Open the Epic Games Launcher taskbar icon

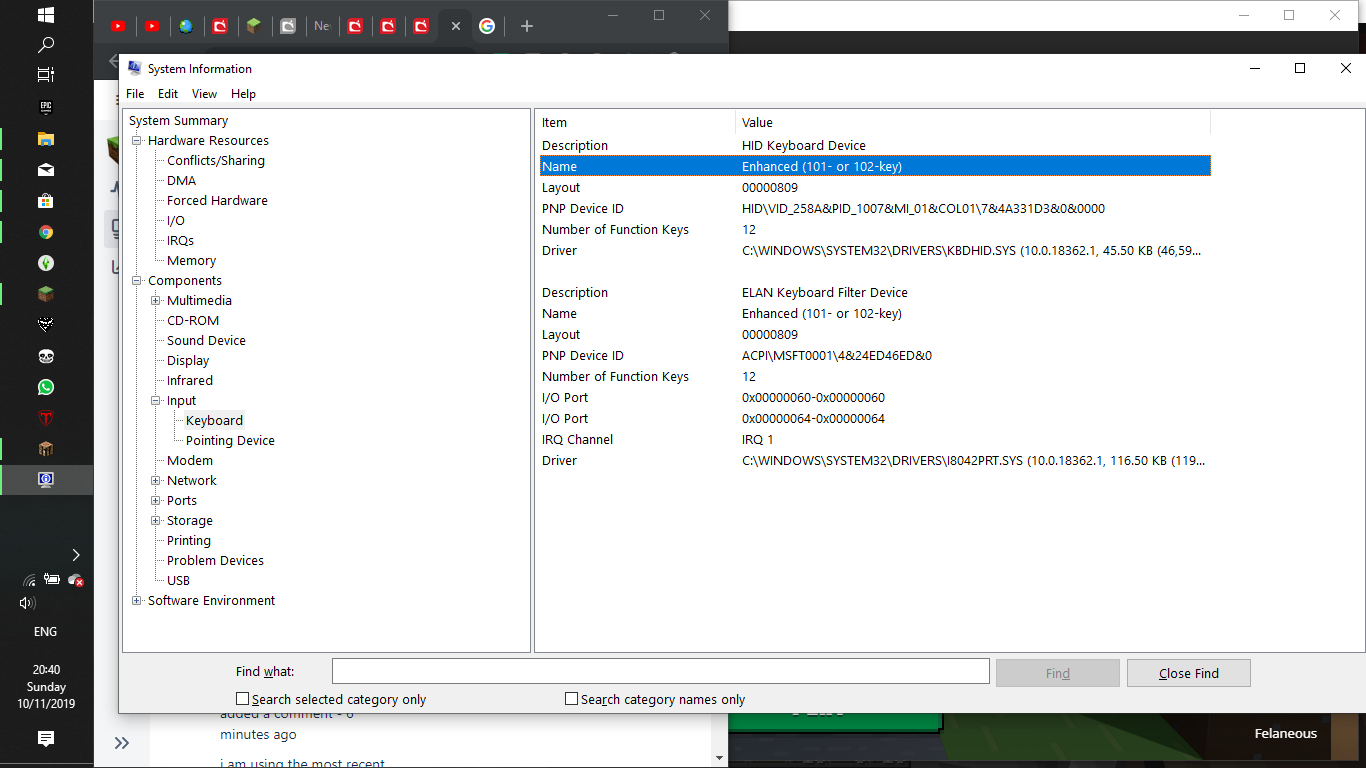click(x=46, y=107)
